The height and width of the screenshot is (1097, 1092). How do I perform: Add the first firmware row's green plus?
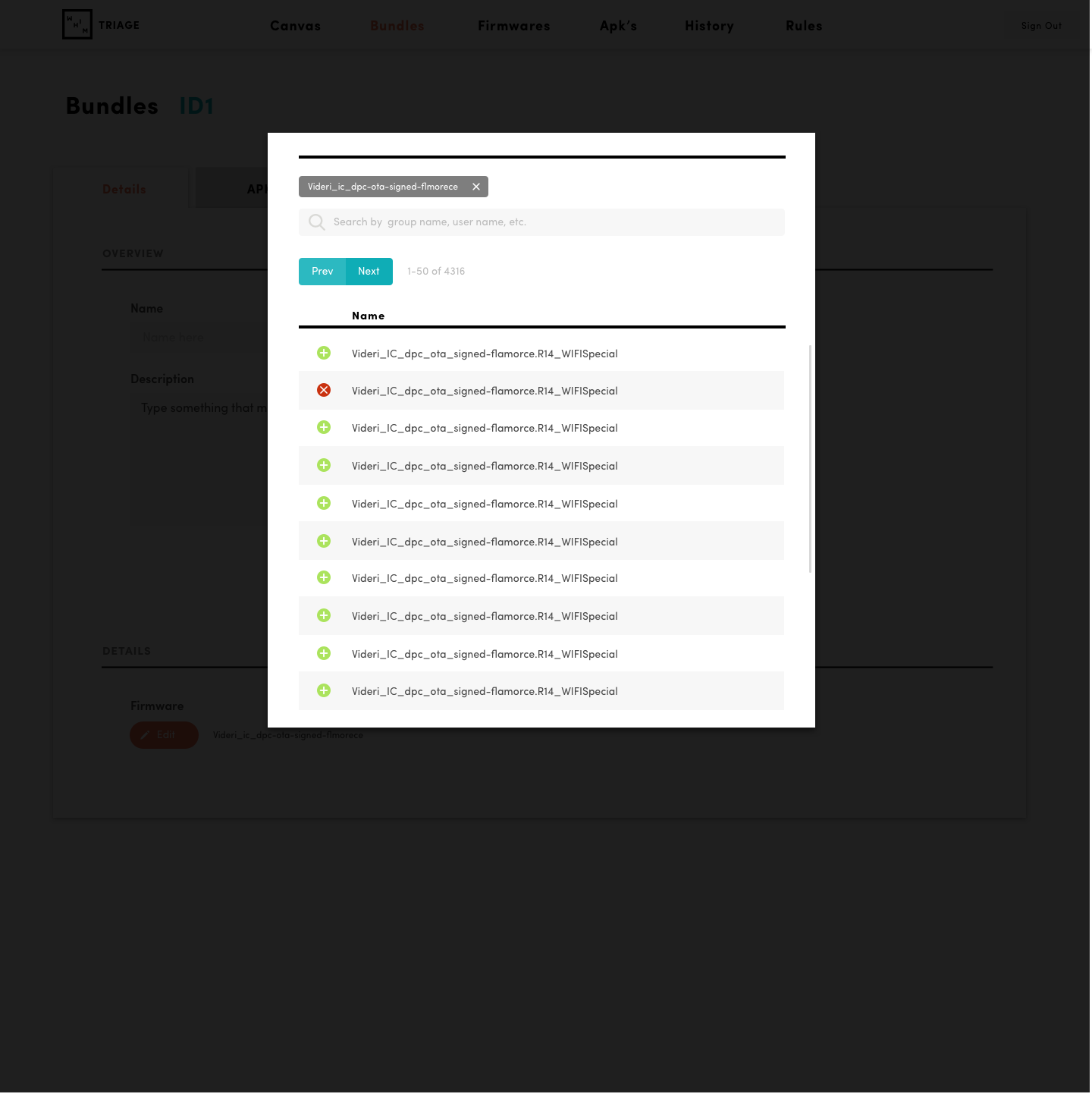324,353
